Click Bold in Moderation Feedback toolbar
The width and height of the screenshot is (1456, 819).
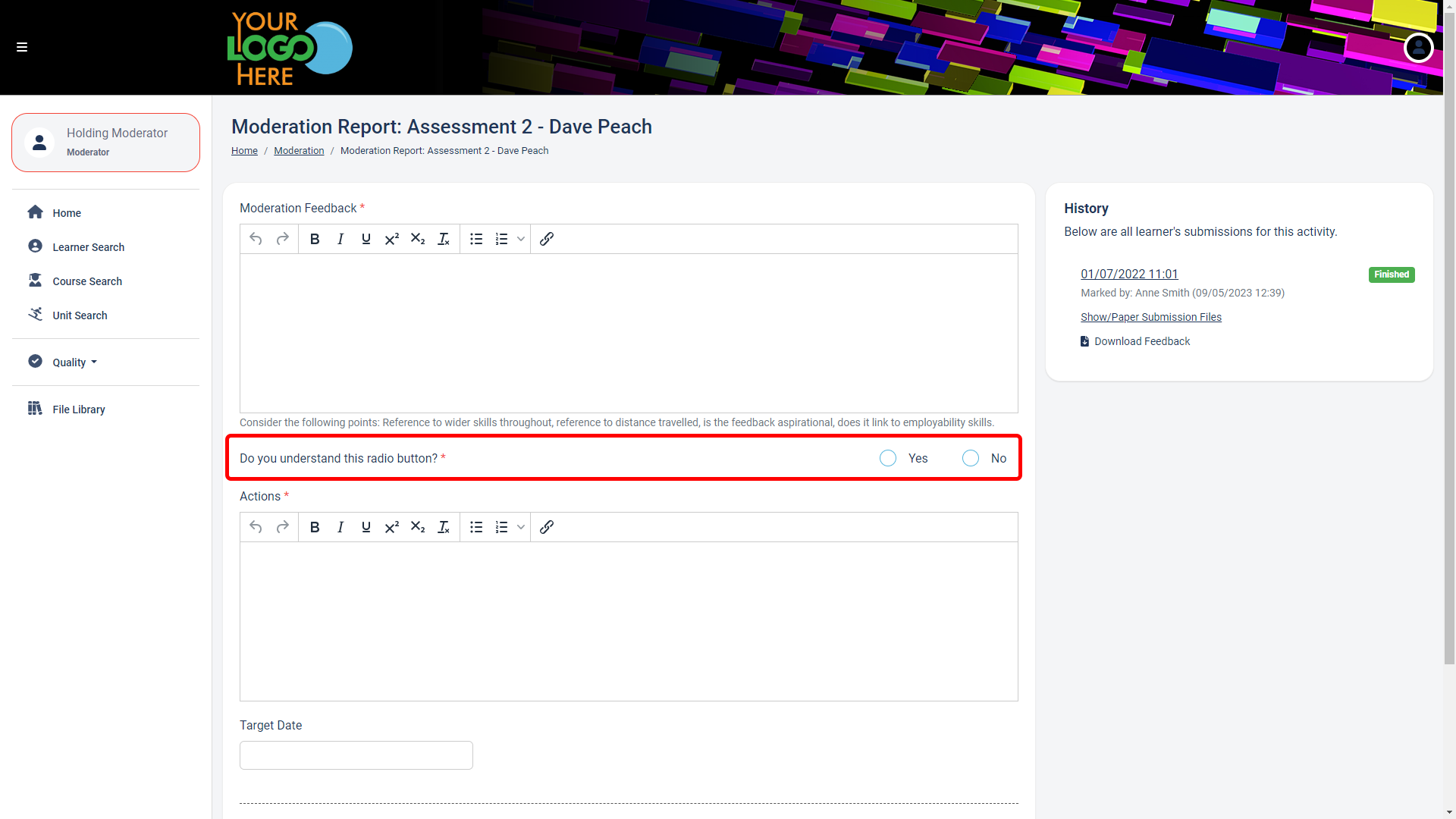pos(315,239)
